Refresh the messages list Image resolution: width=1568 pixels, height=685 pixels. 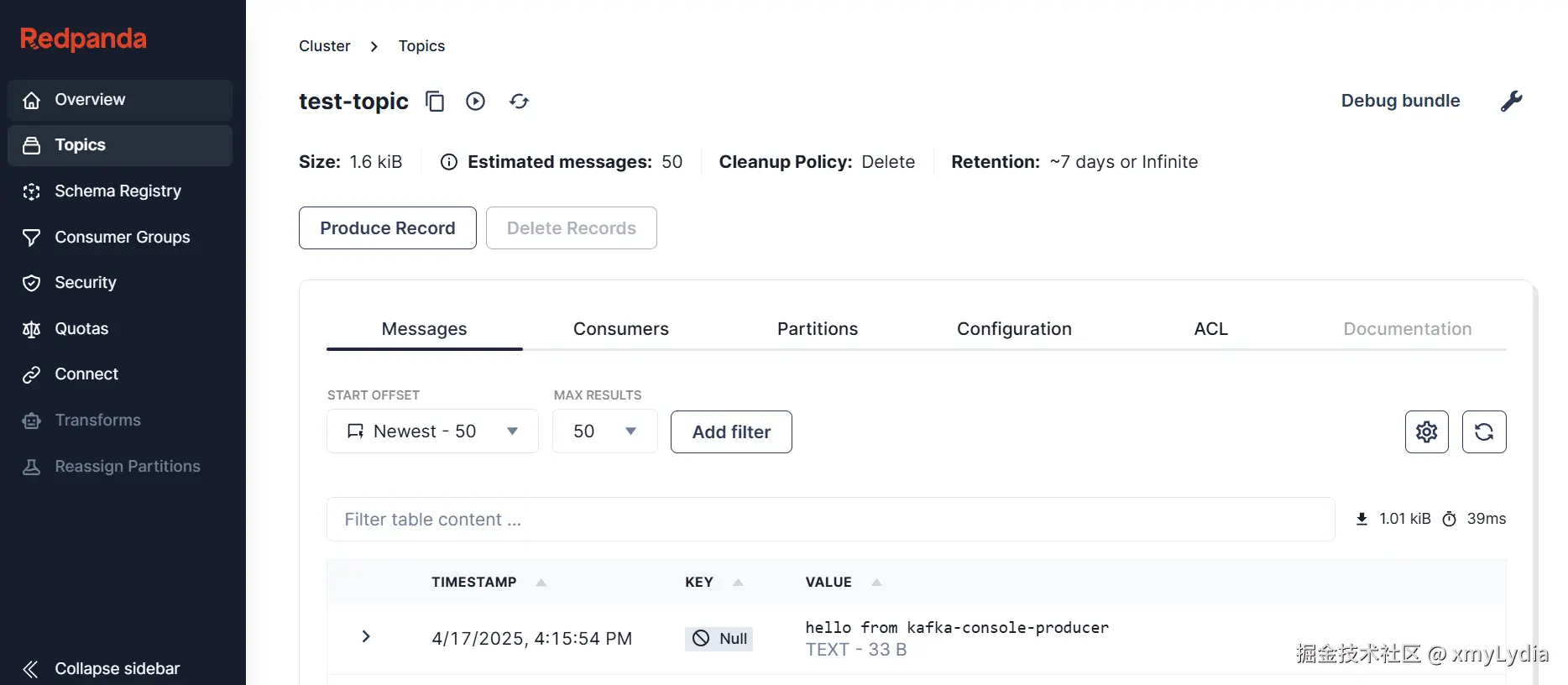pos(1483,431)
